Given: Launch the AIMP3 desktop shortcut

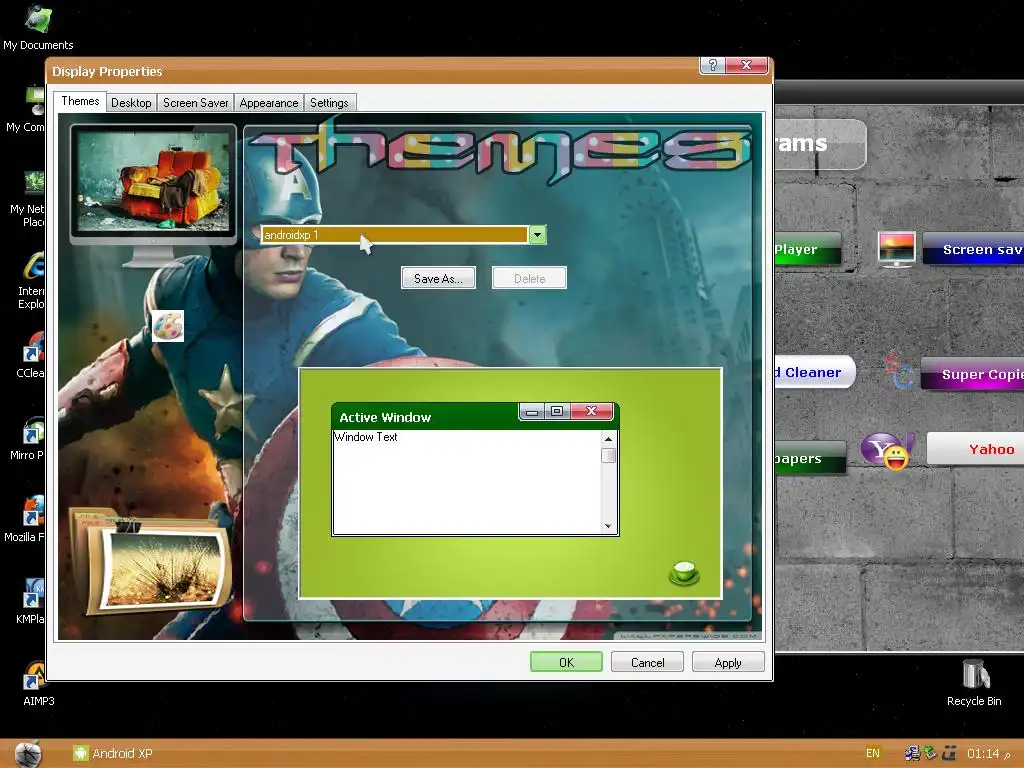Looking at the screenshot, I should tap(38, 684).
